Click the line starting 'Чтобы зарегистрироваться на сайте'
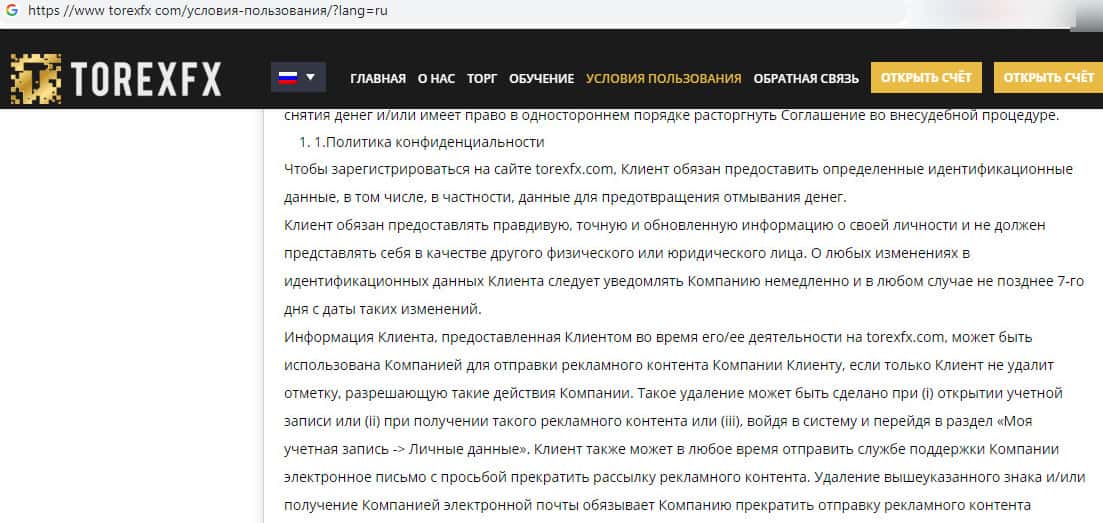This screenshot has width=1103, height=523. tap(678, 170)
